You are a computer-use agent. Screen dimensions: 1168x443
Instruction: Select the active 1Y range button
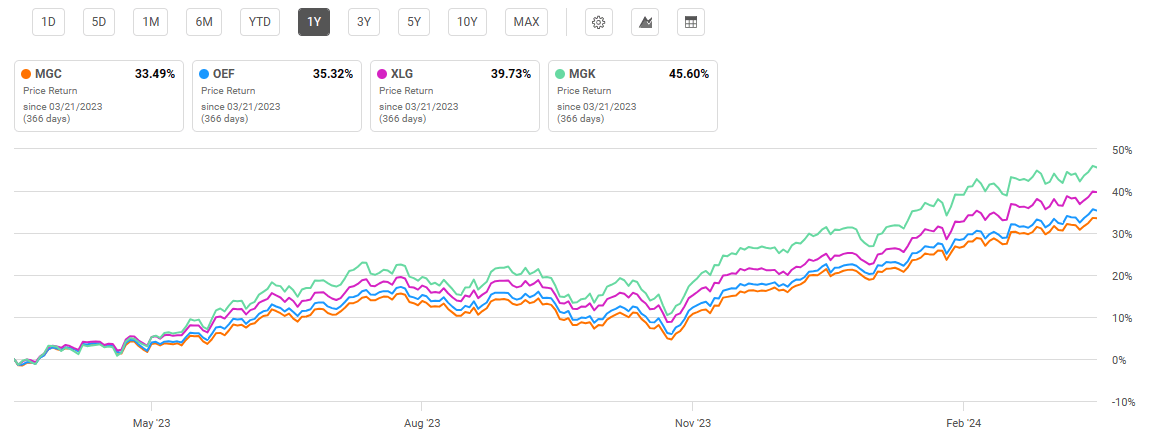point(314,22)
